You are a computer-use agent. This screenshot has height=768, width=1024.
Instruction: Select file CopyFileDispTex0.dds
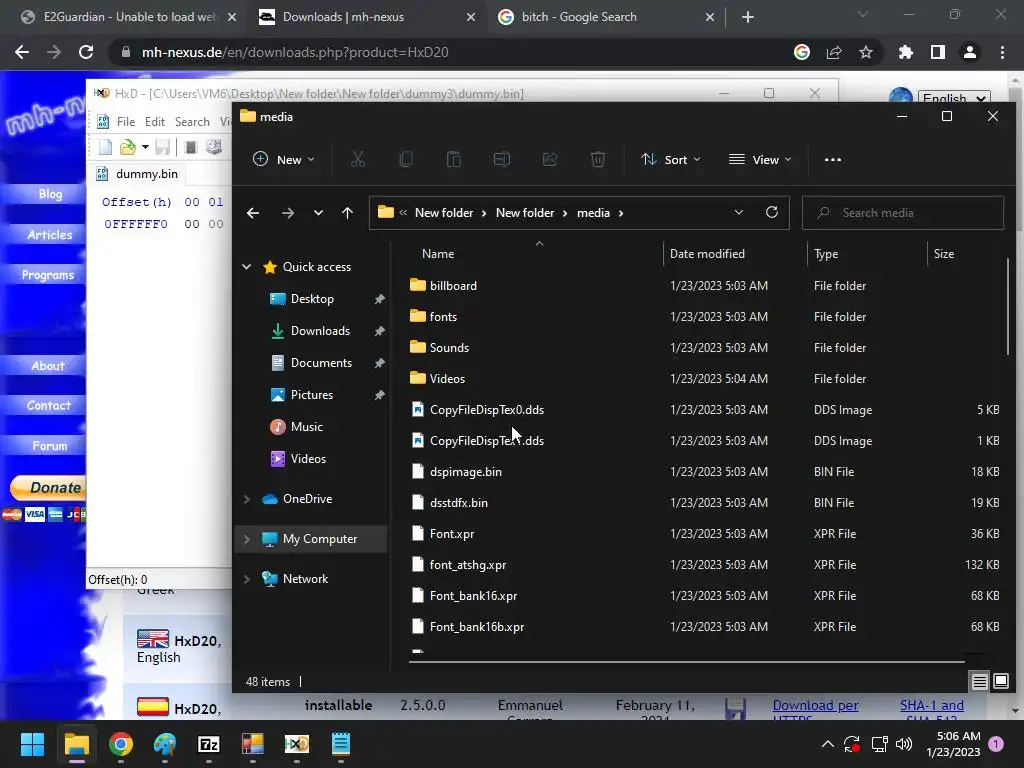click(x=487, y=409)
